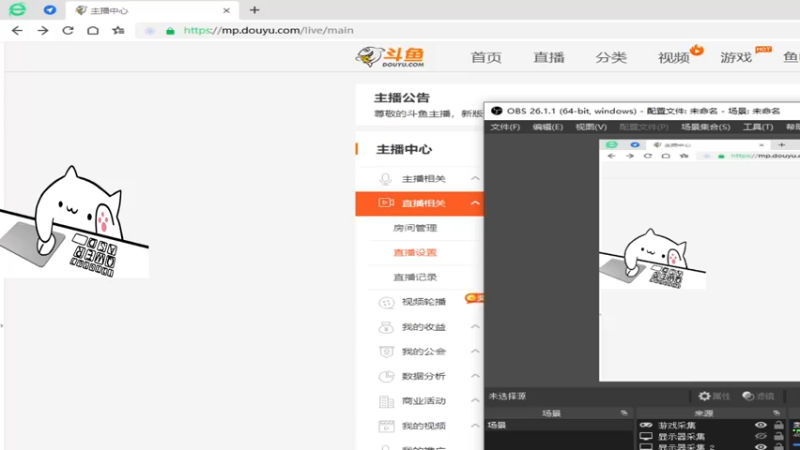Click the green 360 browser logo icon
The width and height of the screenshot is (800, 450).
[x=17, y=10]
